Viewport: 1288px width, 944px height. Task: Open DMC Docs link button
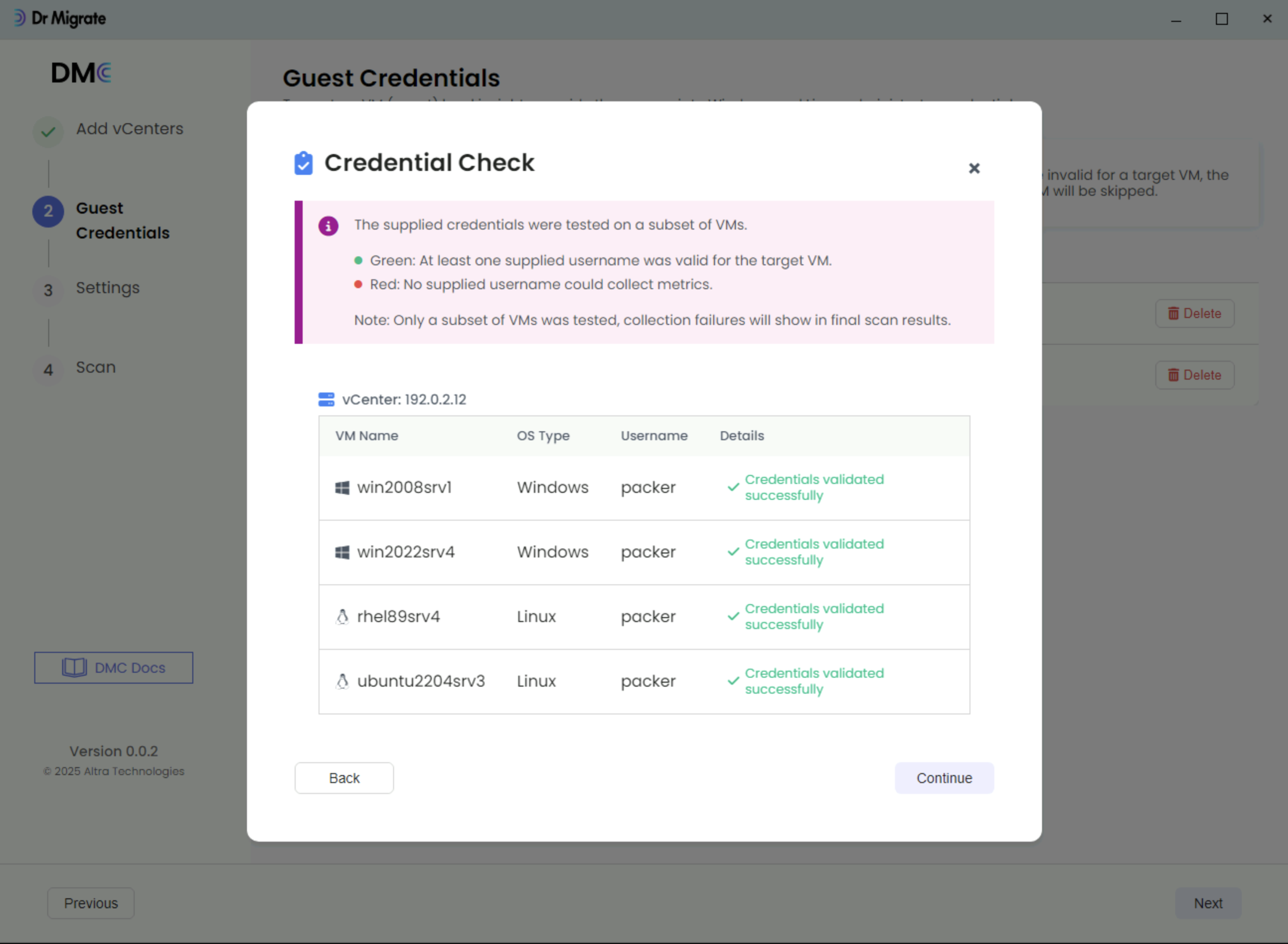pyautogui.click(x=114, y=667)
